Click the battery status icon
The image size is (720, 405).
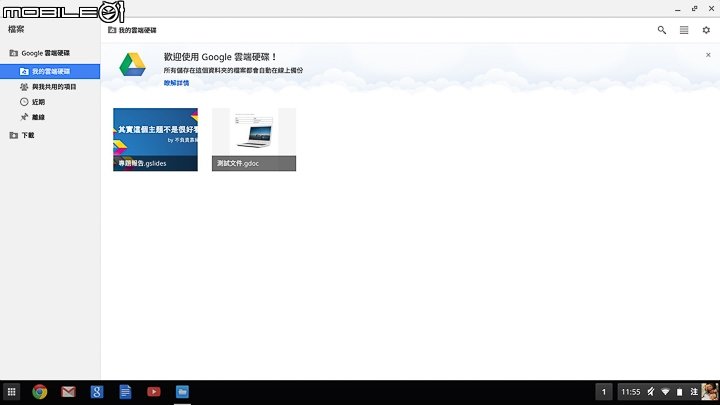click(x=680, y=392)
